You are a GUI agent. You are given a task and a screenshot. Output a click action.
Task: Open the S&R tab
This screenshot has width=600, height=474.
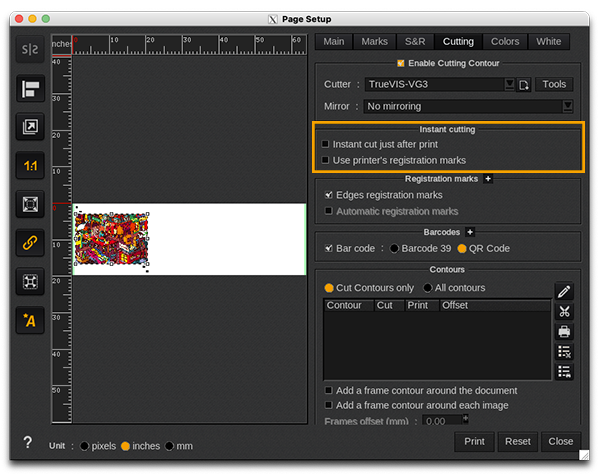coord(414,41)
